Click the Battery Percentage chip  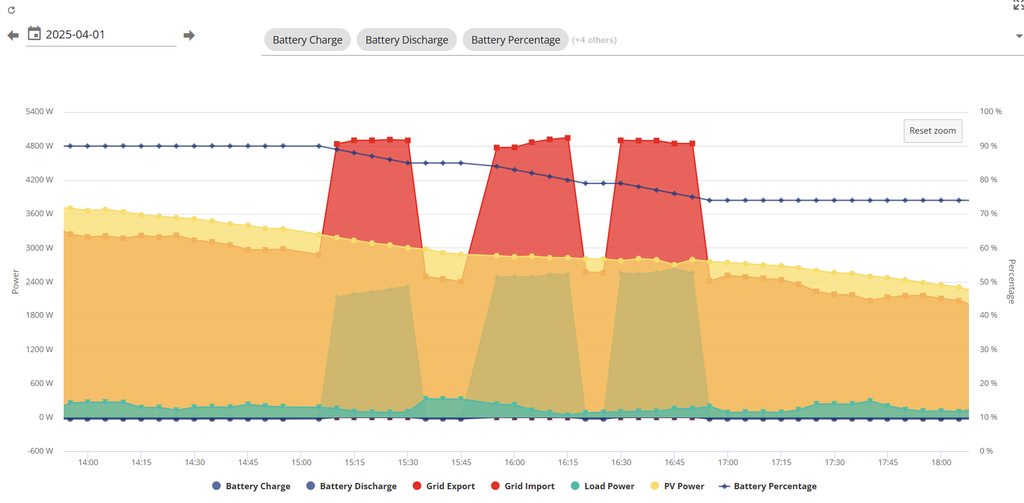pyautogui.click(x=515, y=40)
